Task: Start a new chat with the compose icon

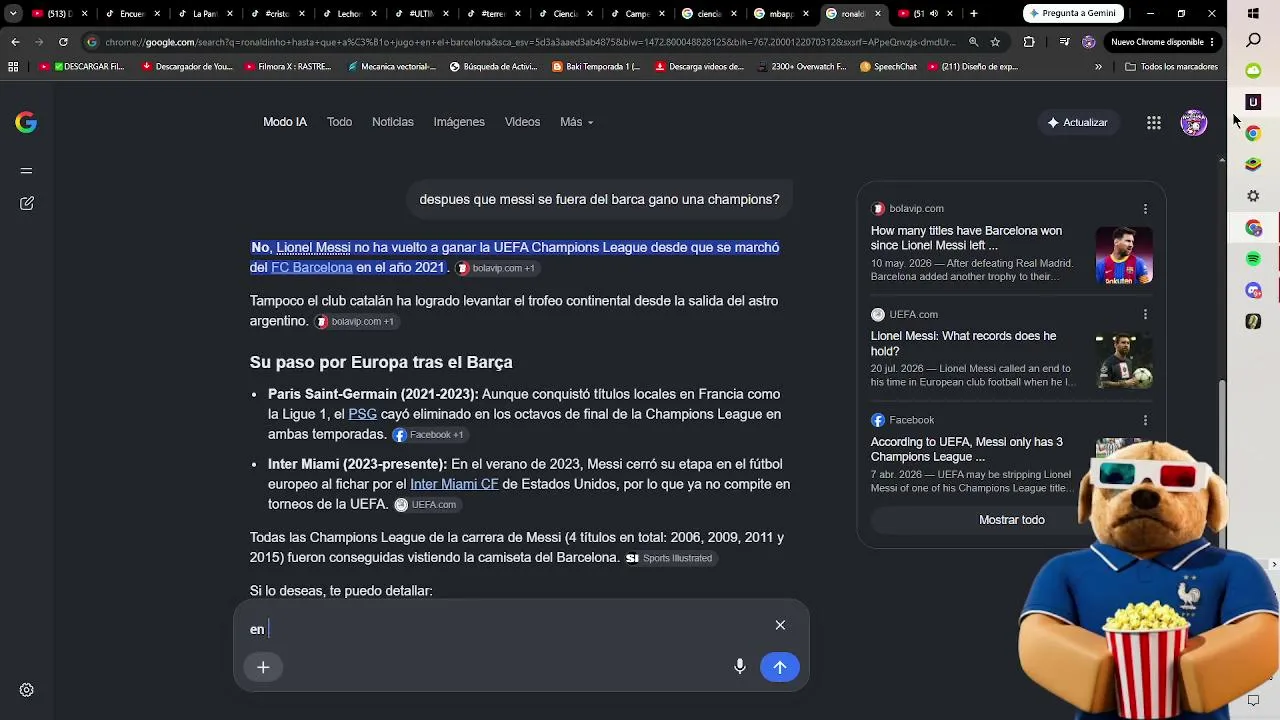Action: [x=26, y=203]
